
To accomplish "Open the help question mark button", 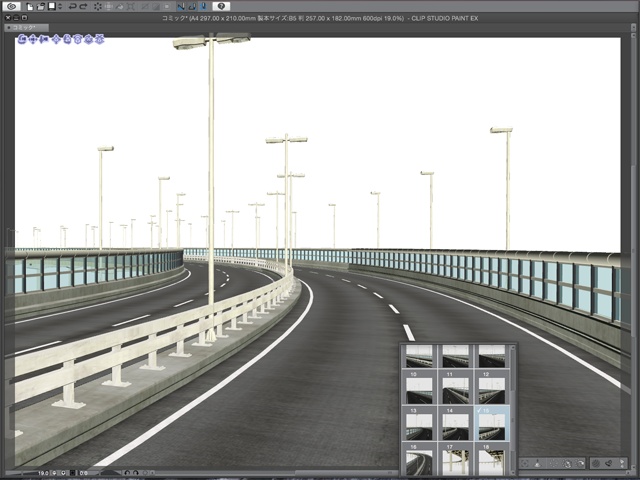I will coord(221,6).
